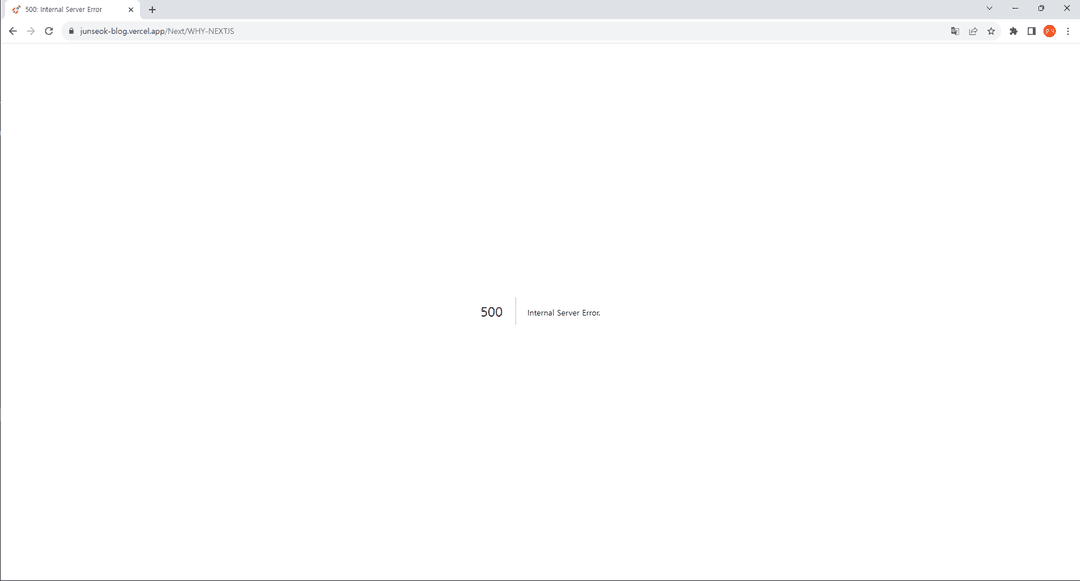Expand the tab search chevron
Image resolution: width=1080 pixels, height=581 pixels.
[989, 8]
